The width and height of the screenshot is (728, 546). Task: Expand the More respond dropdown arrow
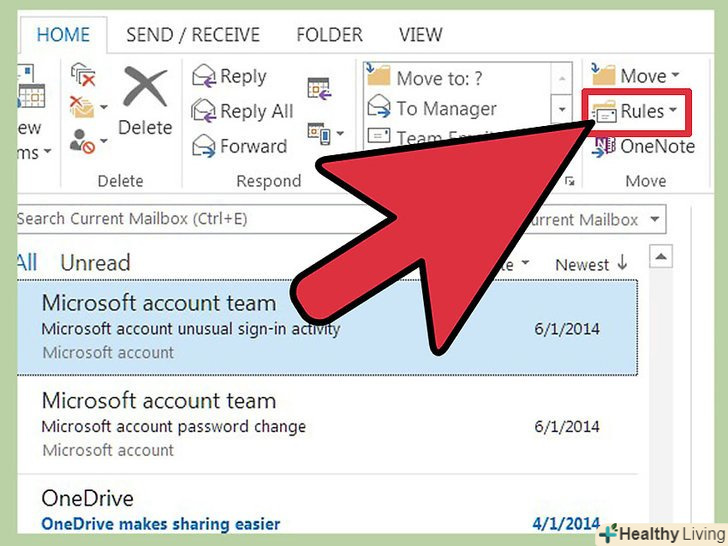coord(340,133)
